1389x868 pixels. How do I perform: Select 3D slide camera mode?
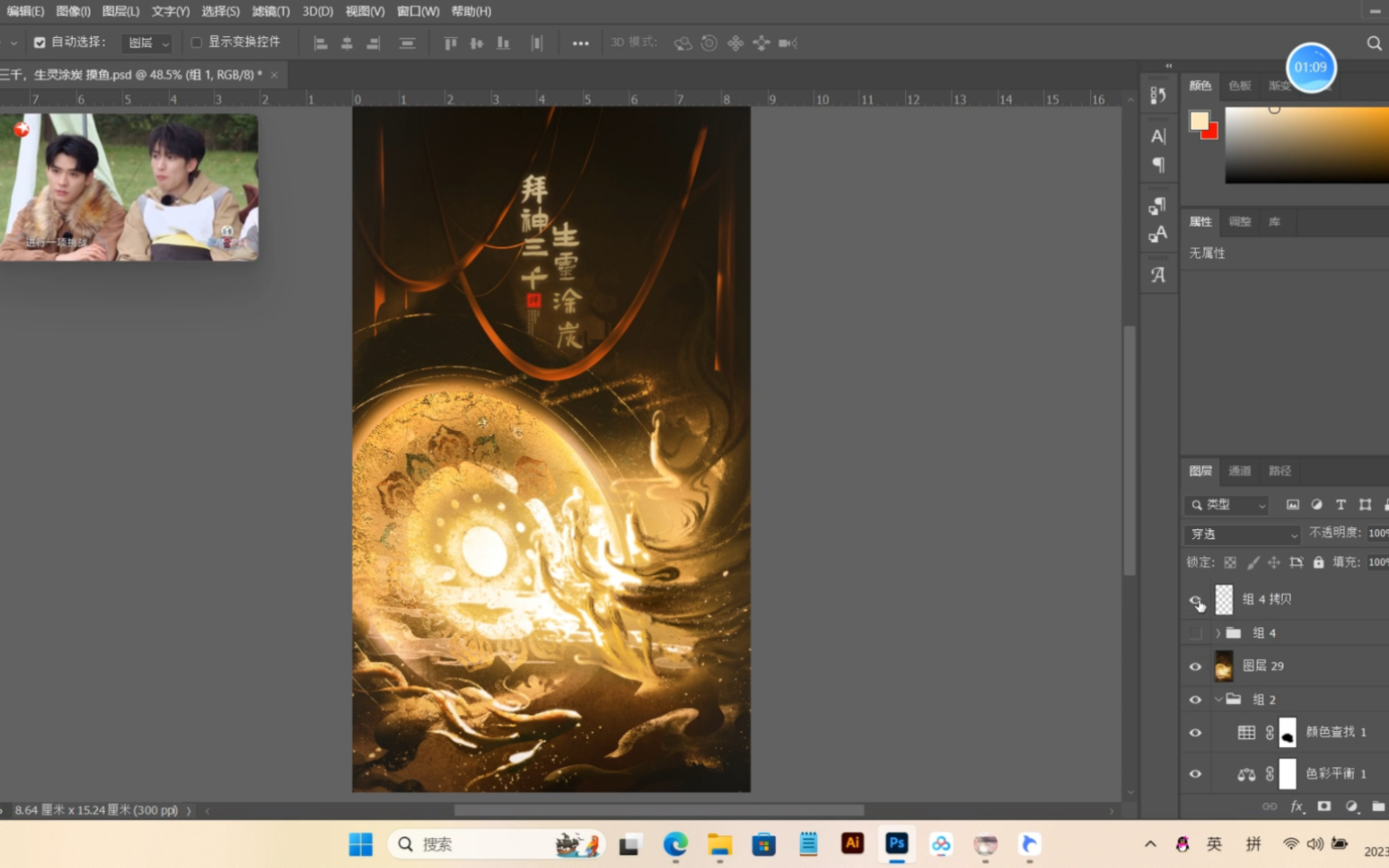[761, 43]
